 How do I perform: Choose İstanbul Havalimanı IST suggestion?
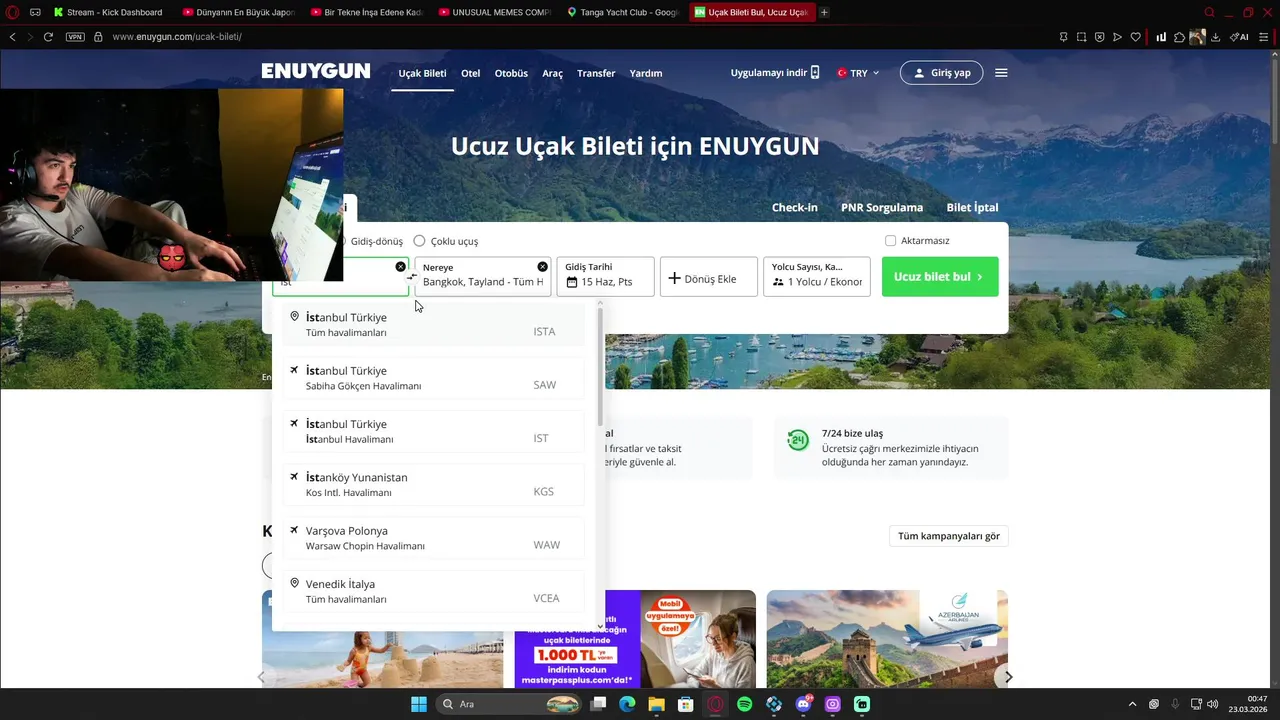click(x=433, y=431)
